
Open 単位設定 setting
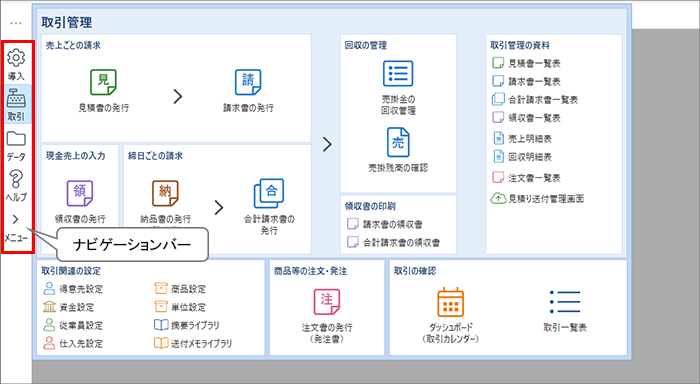pyautogui.click(x=180, y=307)
